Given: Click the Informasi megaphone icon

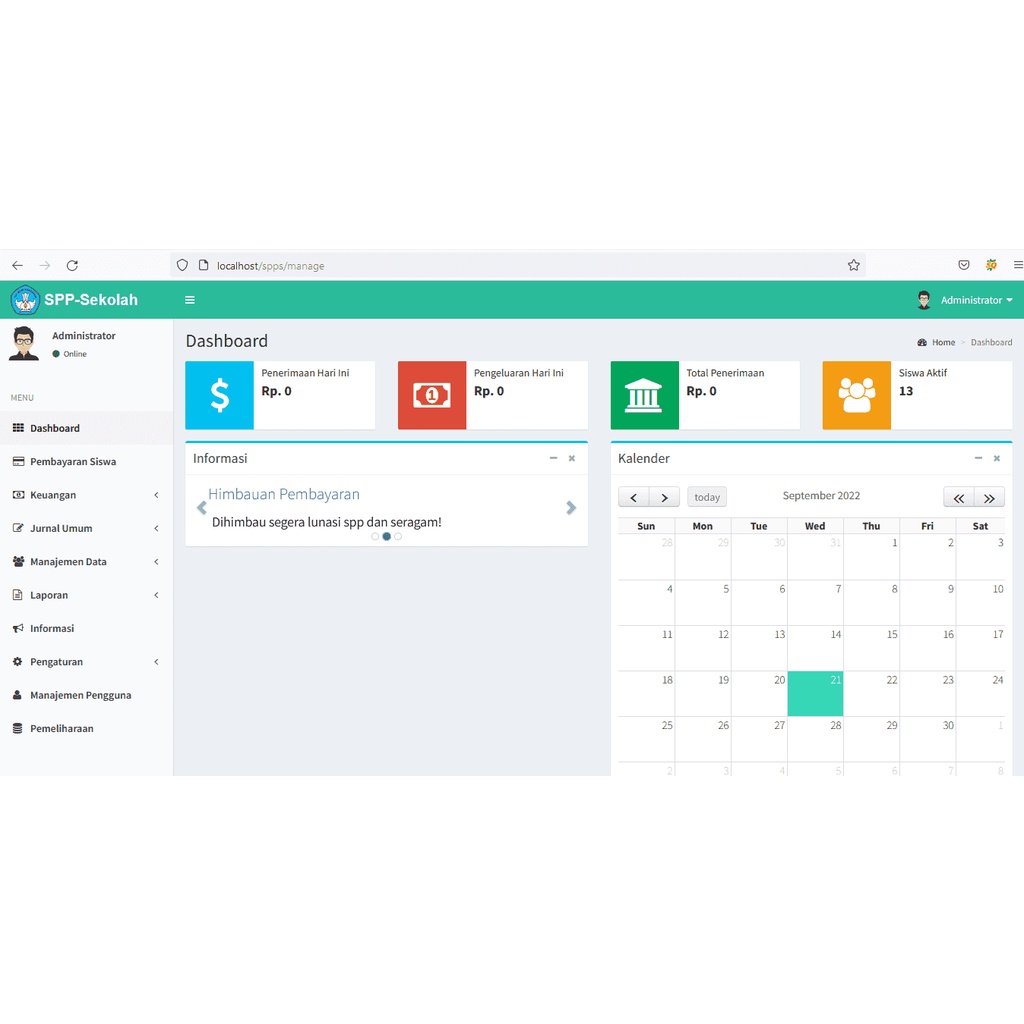Looking at the screenshot, I should (18, 628).
